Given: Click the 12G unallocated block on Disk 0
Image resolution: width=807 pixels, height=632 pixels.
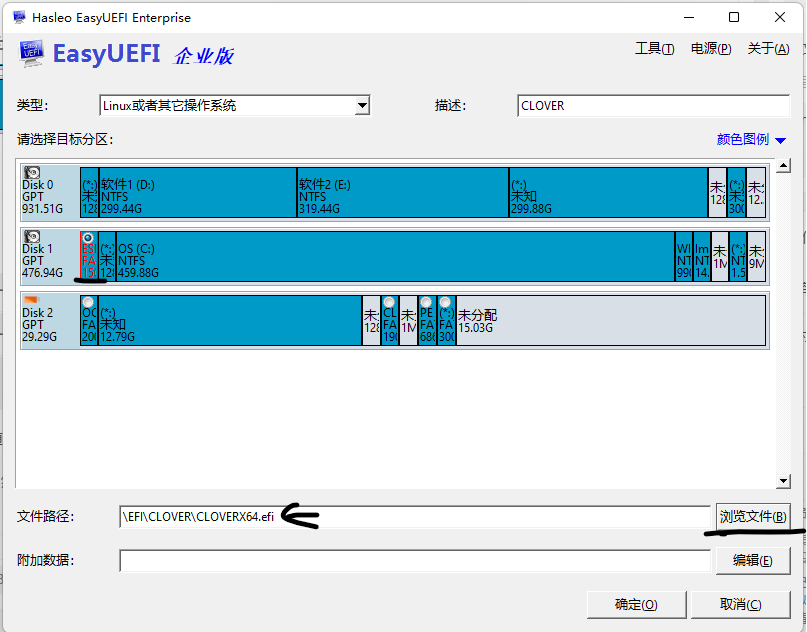Looking at the screenshot, I should click(756, 192).
